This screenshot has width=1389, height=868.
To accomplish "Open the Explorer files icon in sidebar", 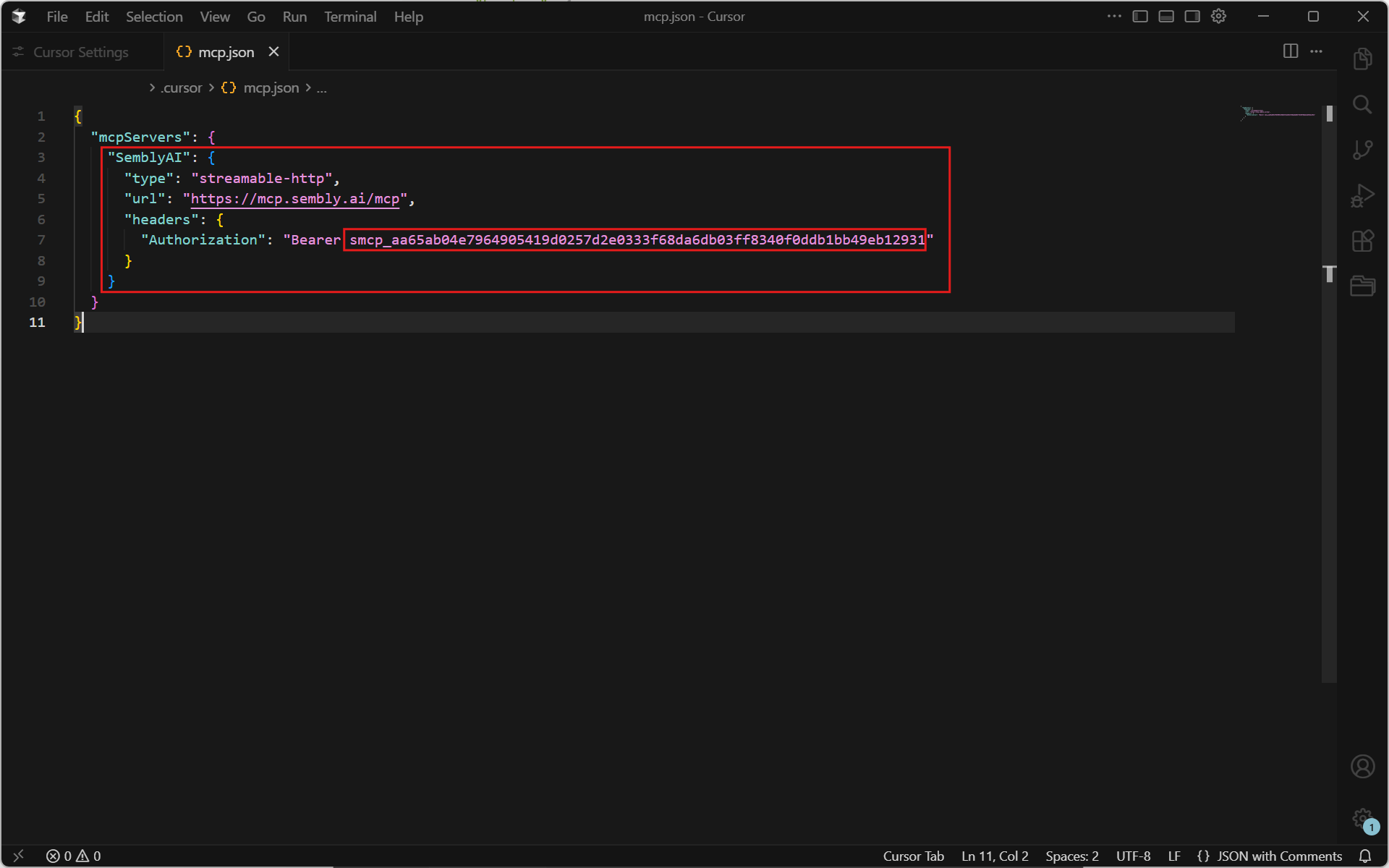I will point(1362,59).
